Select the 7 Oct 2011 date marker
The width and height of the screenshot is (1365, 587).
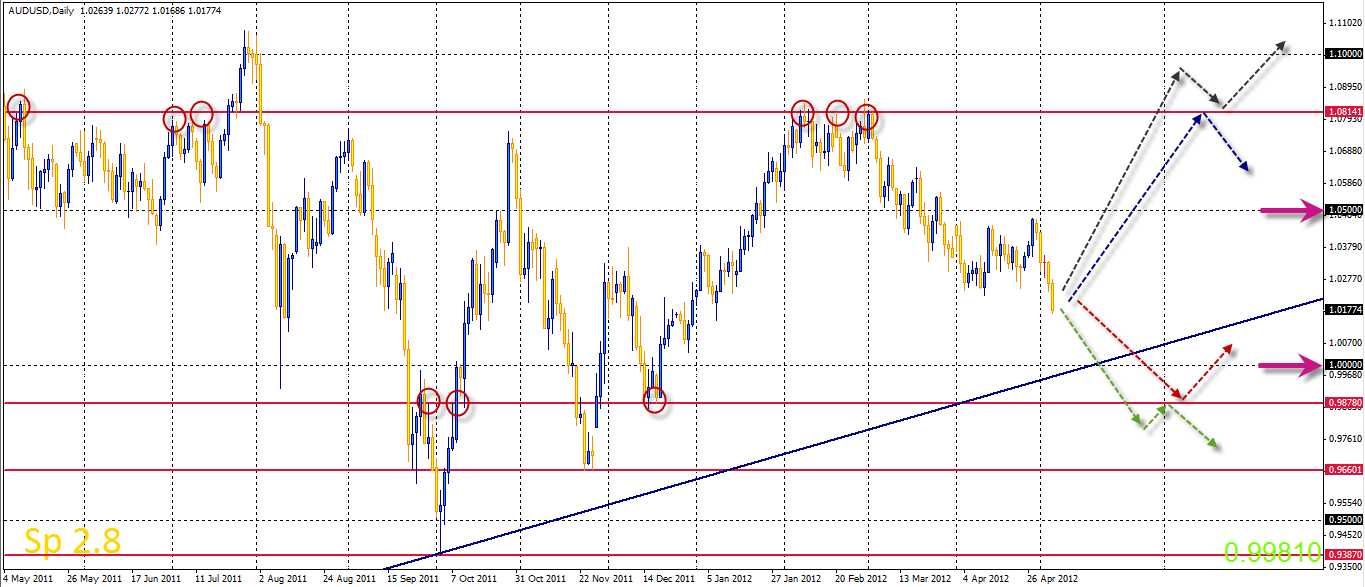pyautogui.click(x=473, y=578)
